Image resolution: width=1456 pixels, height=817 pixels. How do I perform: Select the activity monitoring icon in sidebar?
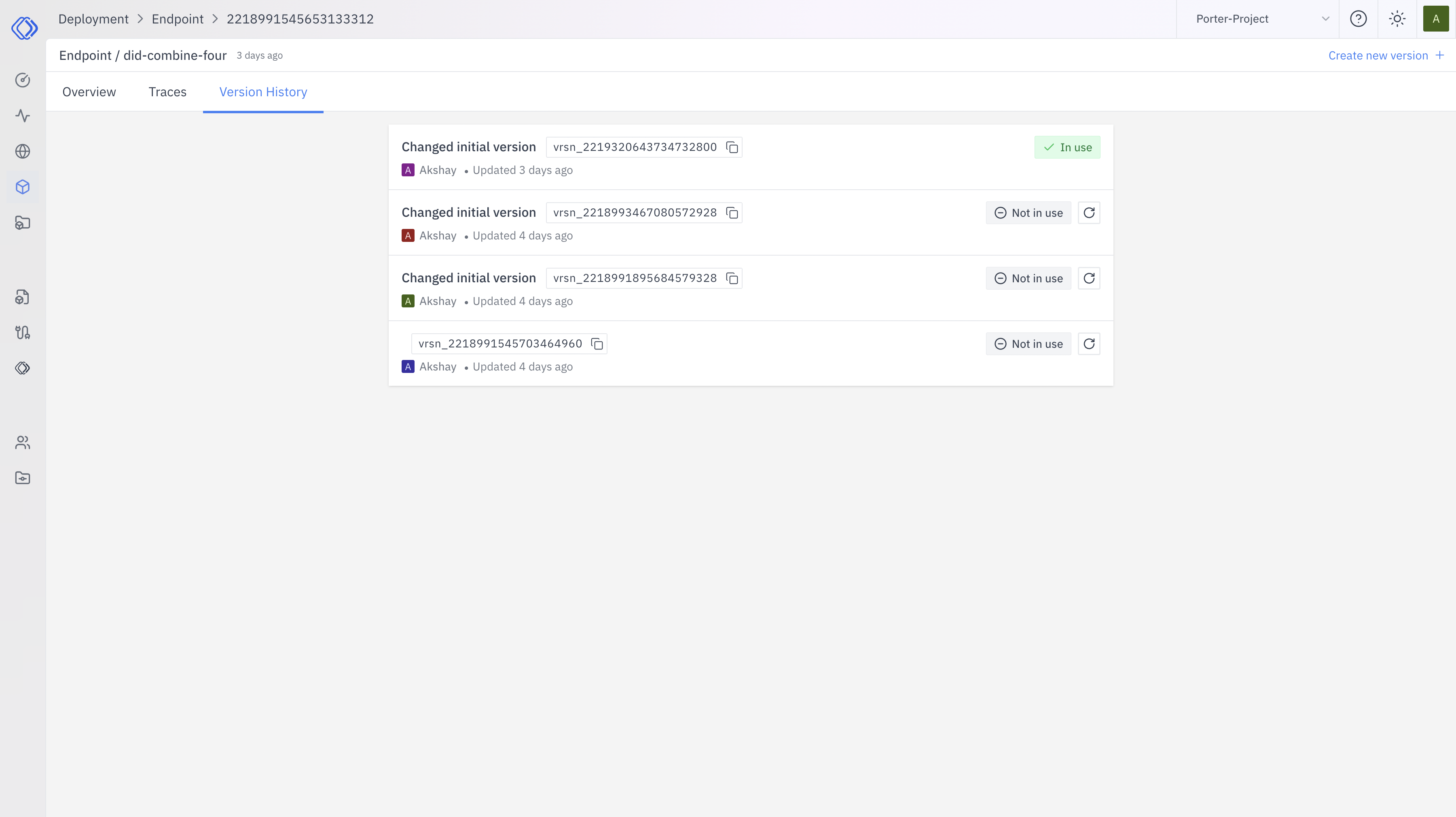[23, 115]
